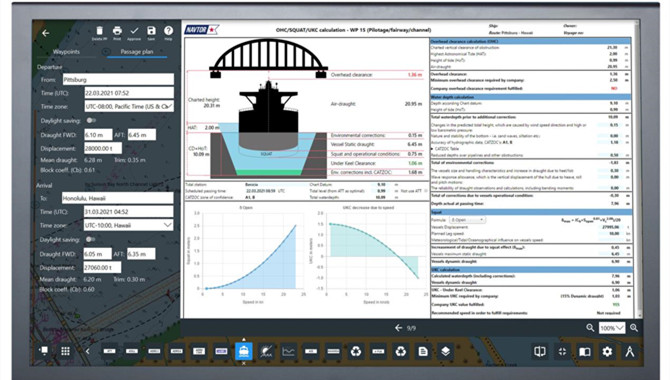Select the Passage plan tab
Viewport: 670px width, 380px height.
click(x=137, y=52)
